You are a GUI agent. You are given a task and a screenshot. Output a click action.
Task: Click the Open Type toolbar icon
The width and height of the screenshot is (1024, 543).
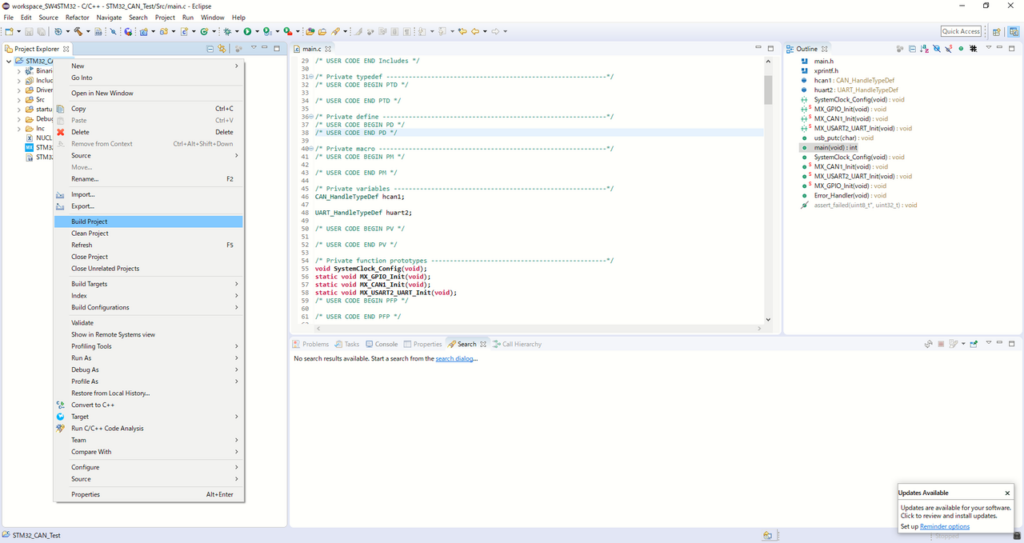tap(310, 31)
